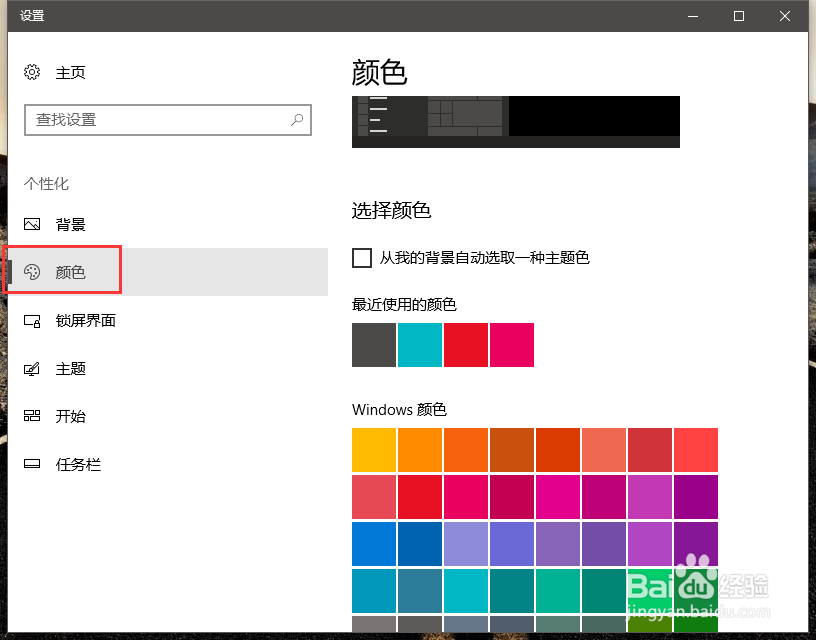The height and width of the screenshot is (640, 816).
Task: Choose lavender swatch in third row
Action: click(466, 544)
